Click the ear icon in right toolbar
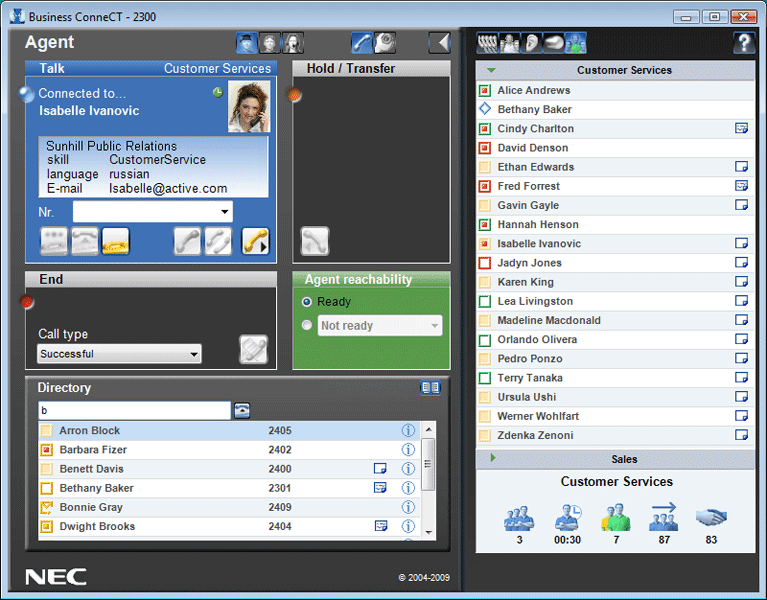 [531, 43]
